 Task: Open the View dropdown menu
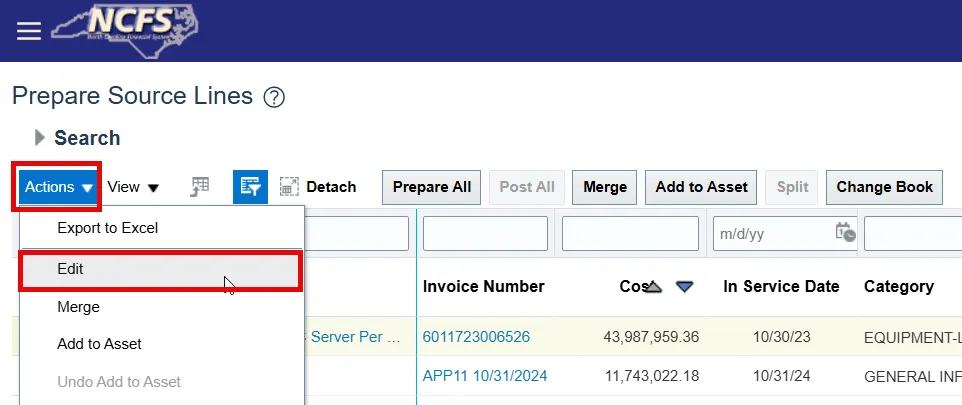pos(133,187)
